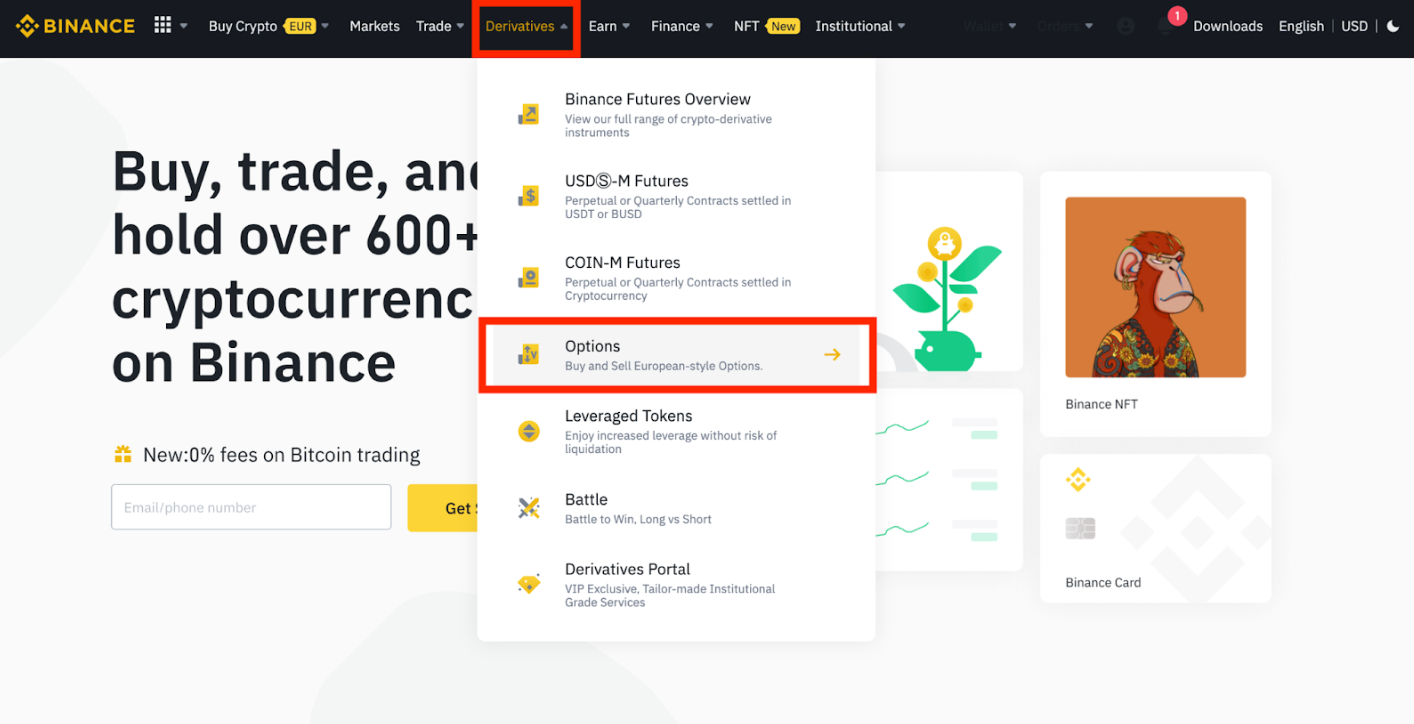The width and height of the screenshot is (1414, 724).
Task: Click New: 0% fees on Bitcoin trading text
Action: click(281, 455)
